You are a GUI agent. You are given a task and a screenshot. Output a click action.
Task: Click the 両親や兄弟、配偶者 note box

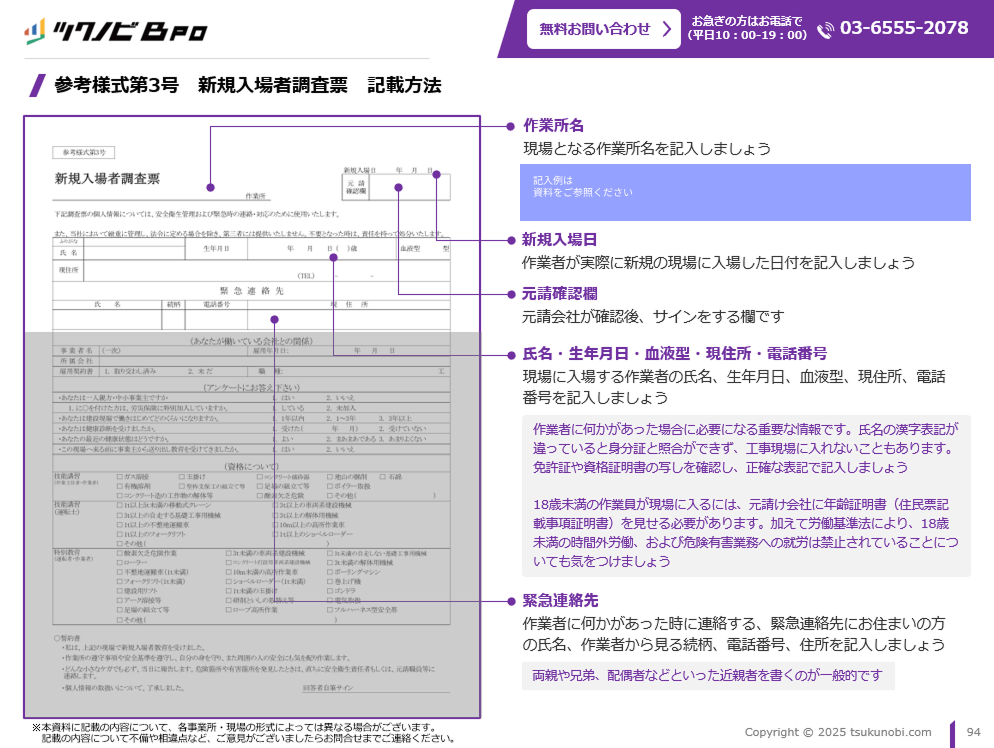(x=707, y=676)
